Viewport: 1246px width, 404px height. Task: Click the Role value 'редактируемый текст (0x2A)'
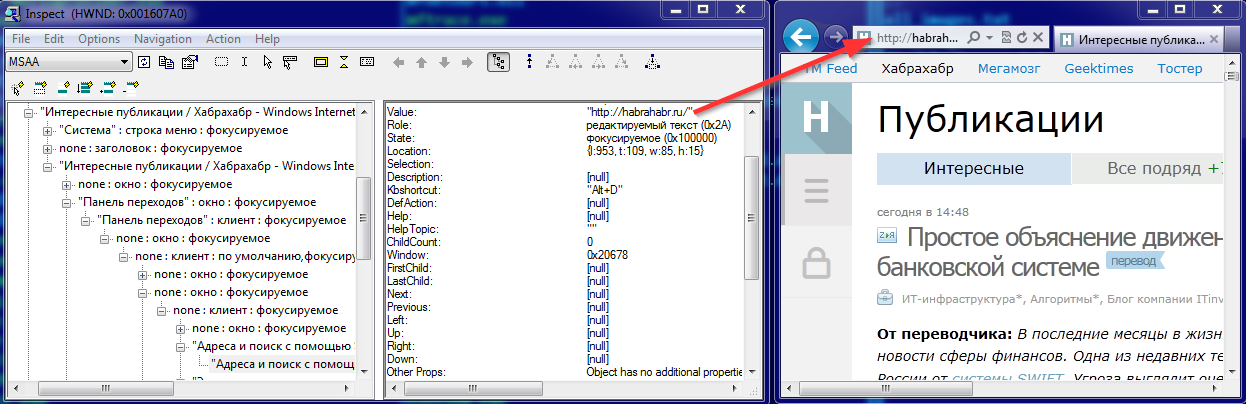[x=658, y=124]
